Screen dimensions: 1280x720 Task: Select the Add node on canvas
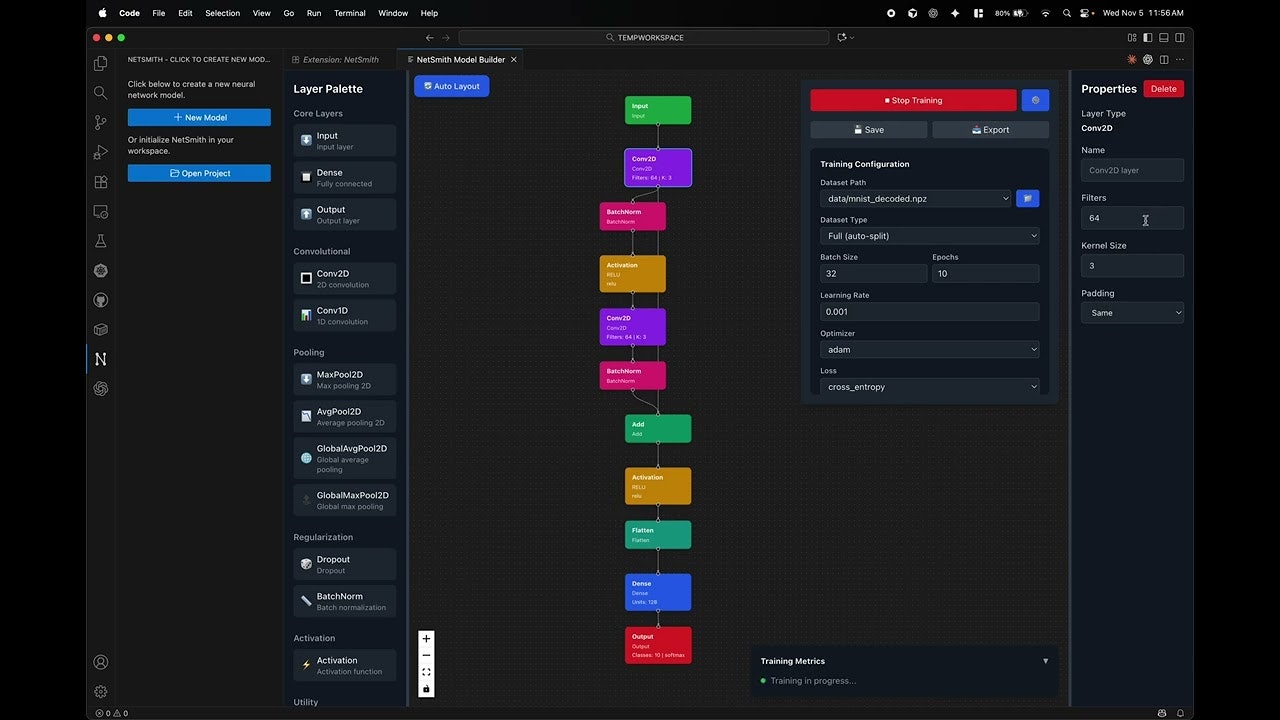[x=658, y=428]
